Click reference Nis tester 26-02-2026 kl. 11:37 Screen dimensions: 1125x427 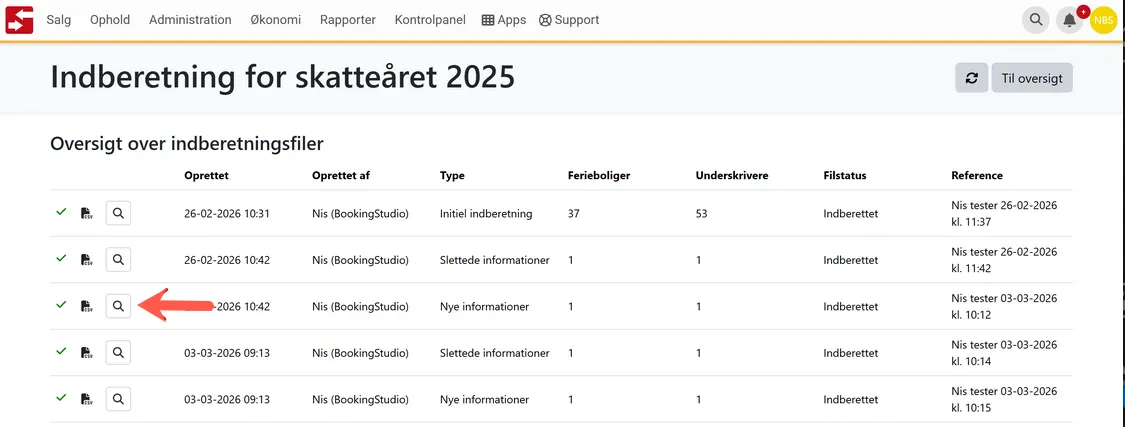[1004, 213]
